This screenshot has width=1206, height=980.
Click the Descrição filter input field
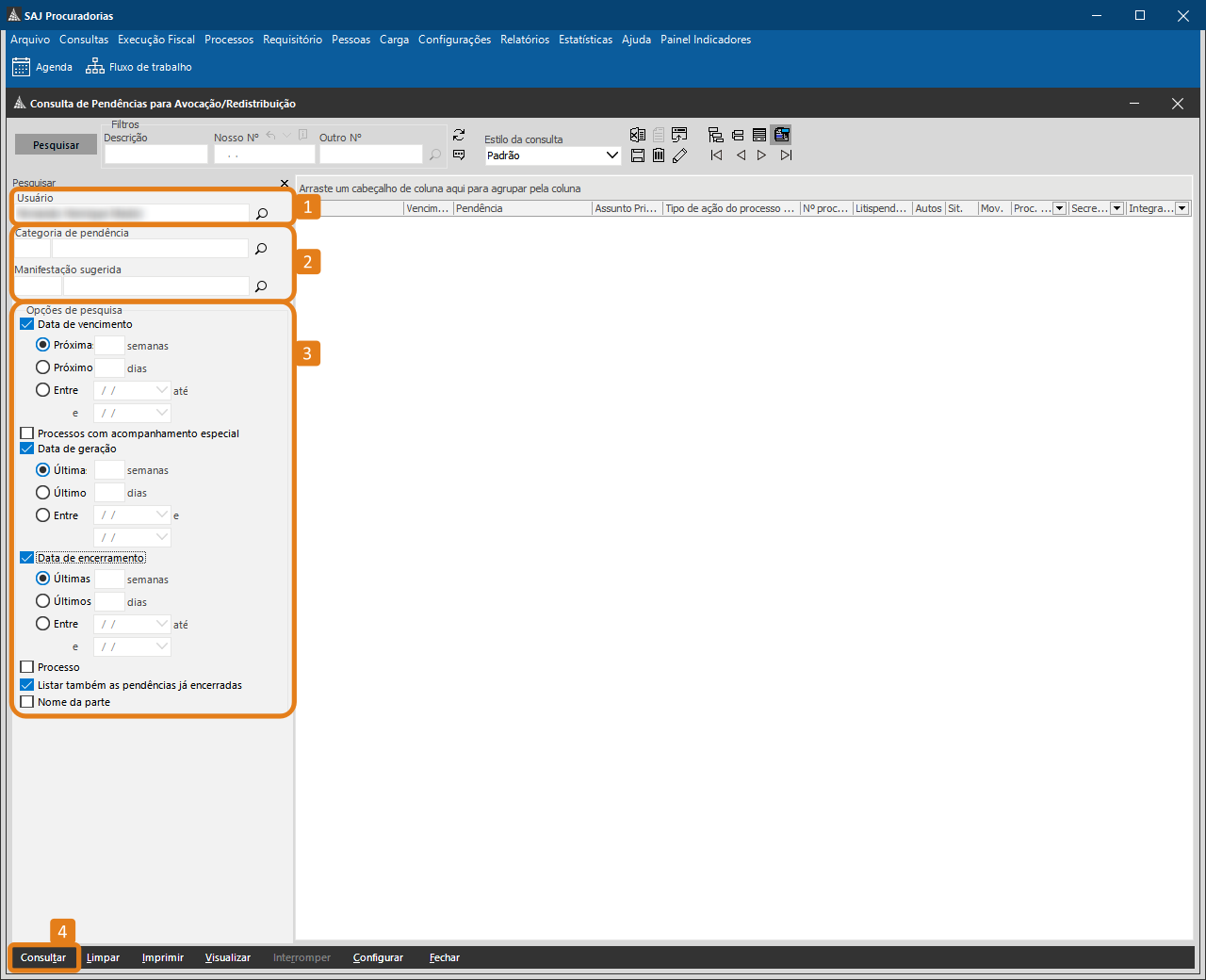155,155
